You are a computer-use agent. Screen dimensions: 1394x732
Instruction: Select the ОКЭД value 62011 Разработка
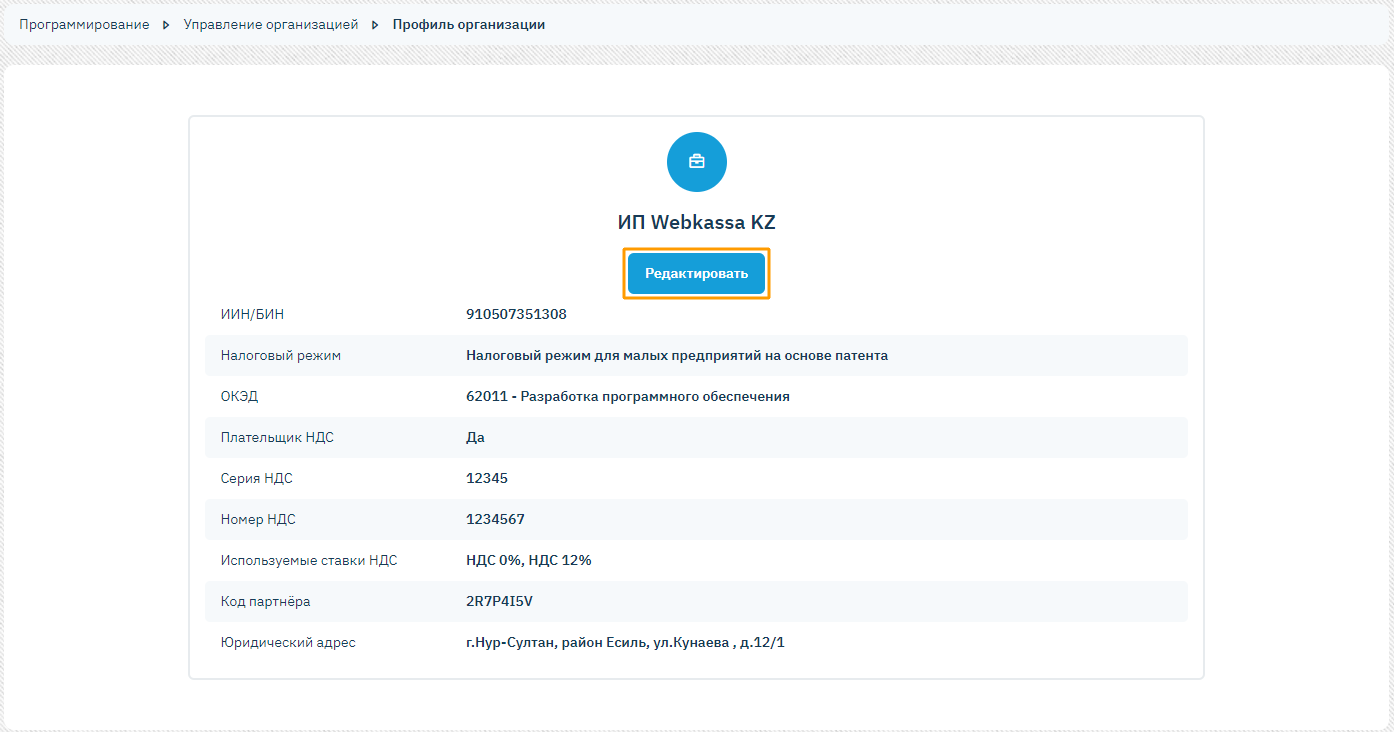point(628,396)
